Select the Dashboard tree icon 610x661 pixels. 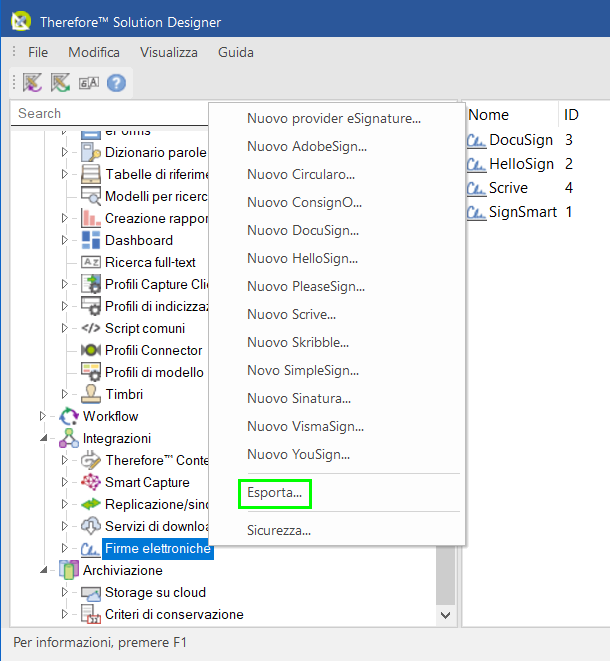point(91,240)
